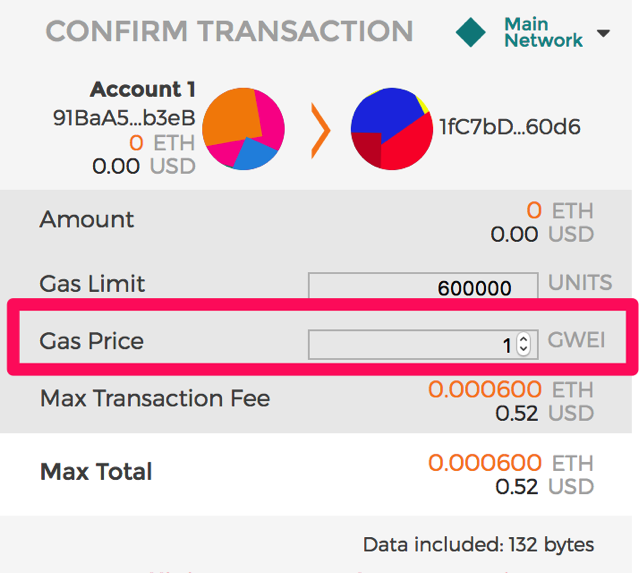
Task: Click the Account 1 sender identicon
Action: [243, 129]
